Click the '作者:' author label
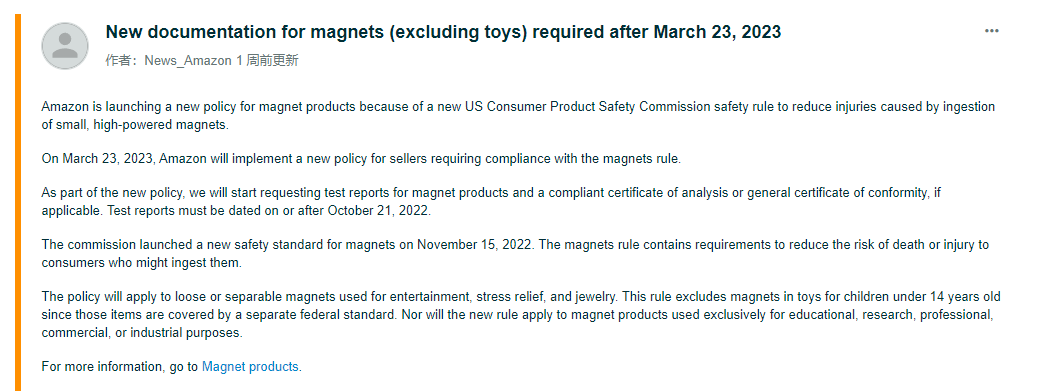Viewport: 1043px width, 391px height. tap(123, 61)
